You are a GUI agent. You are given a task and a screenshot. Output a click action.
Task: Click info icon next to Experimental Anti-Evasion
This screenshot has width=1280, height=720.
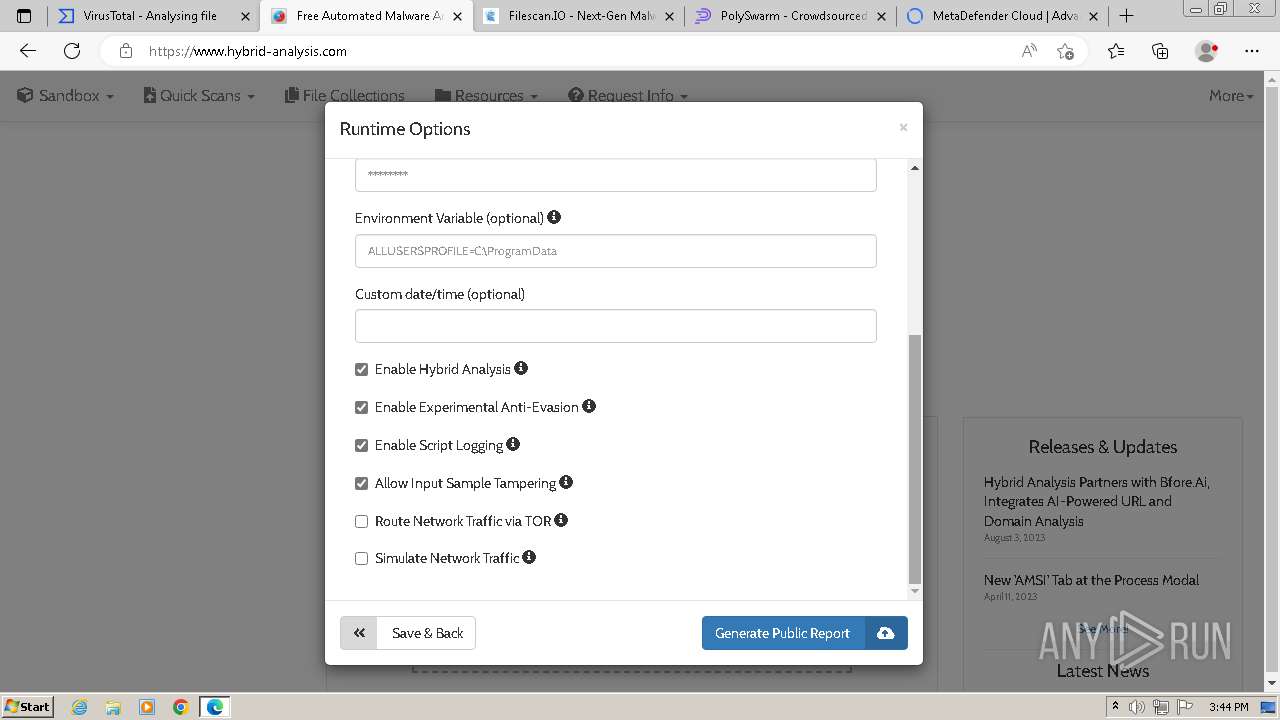pyautogui.click(x=589, y=406)
